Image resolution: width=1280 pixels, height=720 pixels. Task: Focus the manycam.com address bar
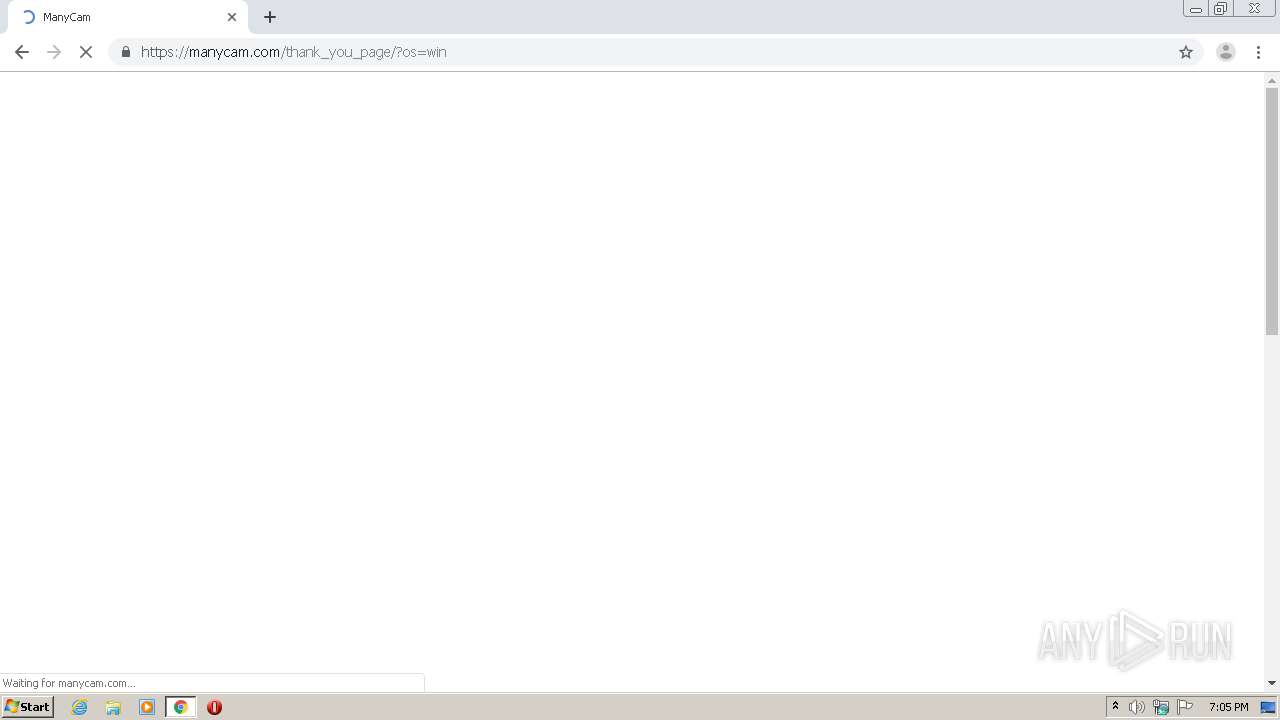coord(655,52)
